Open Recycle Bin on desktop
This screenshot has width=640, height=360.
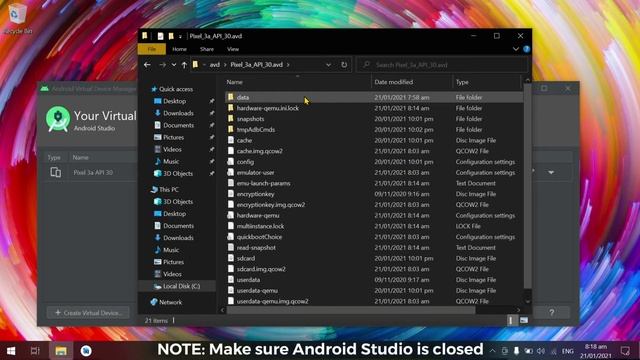point(17,18)
